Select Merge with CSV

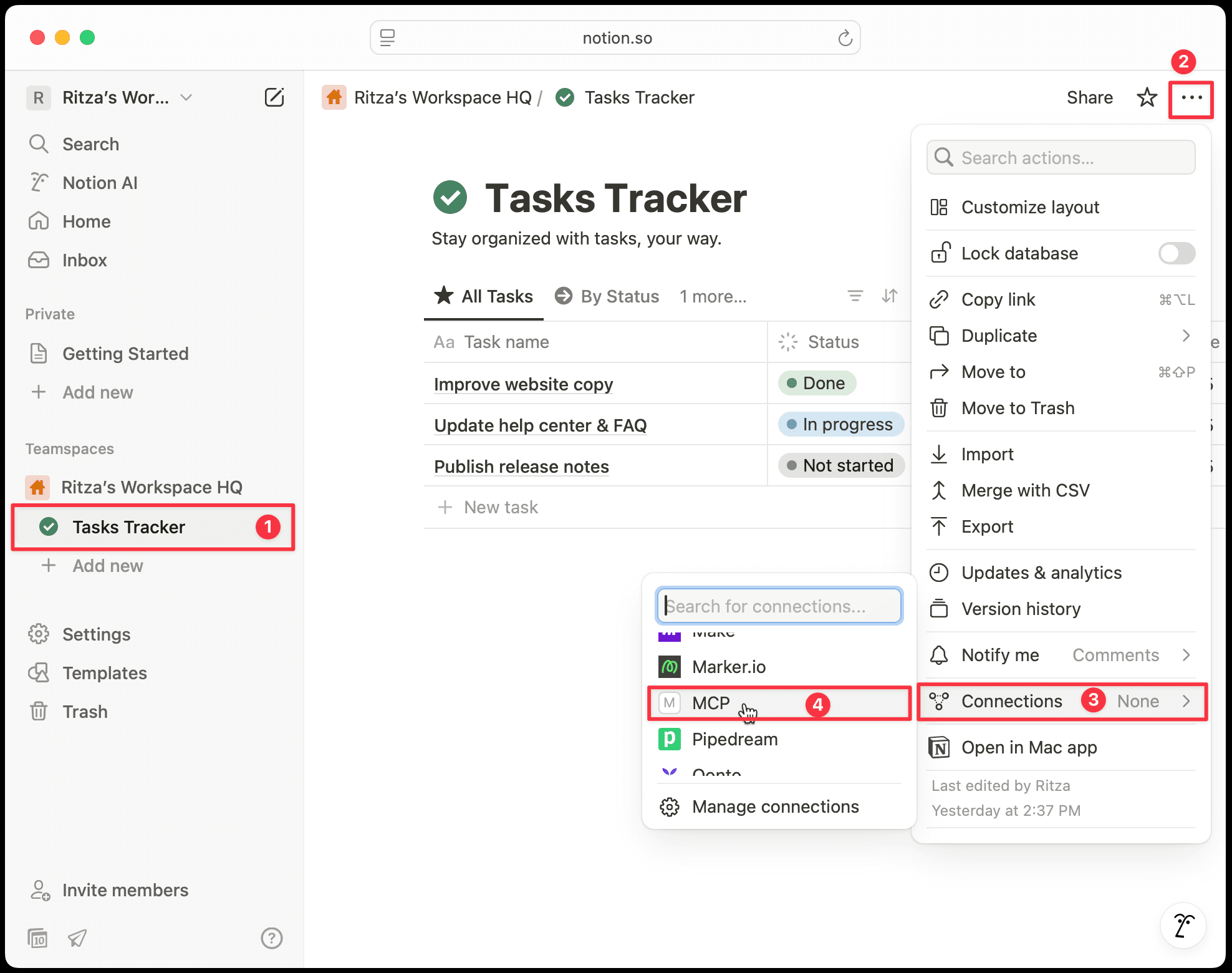point(1061,490)
